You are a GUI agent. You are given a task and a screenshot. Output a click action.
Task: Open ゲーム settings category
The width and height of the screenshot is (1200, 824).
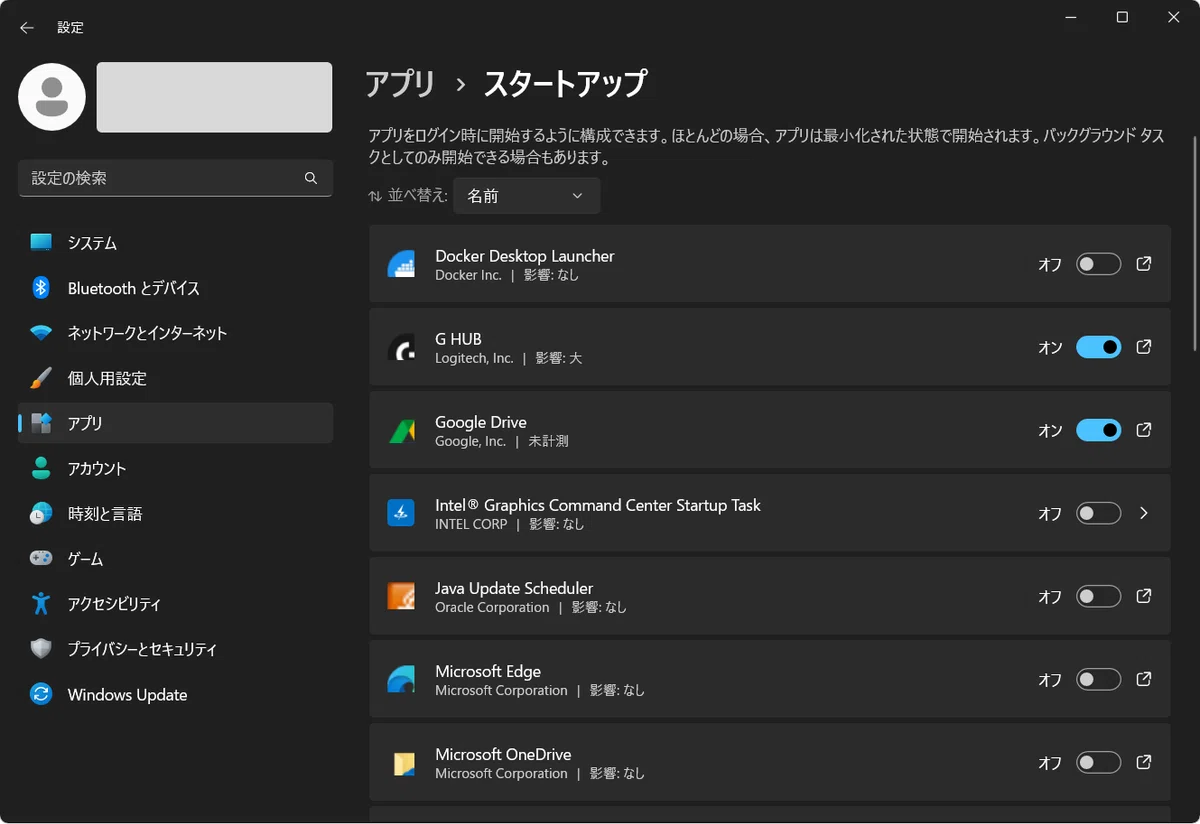coord(175,559)
